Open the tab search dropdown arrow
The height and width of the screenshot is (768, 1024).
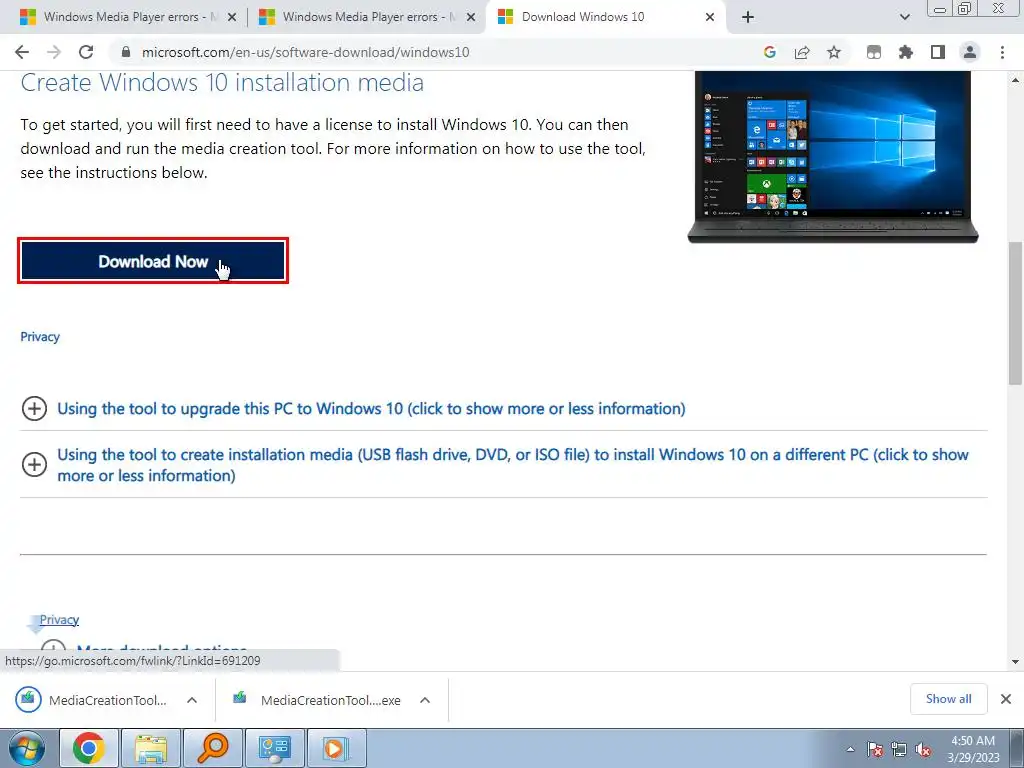click(904, 17)
